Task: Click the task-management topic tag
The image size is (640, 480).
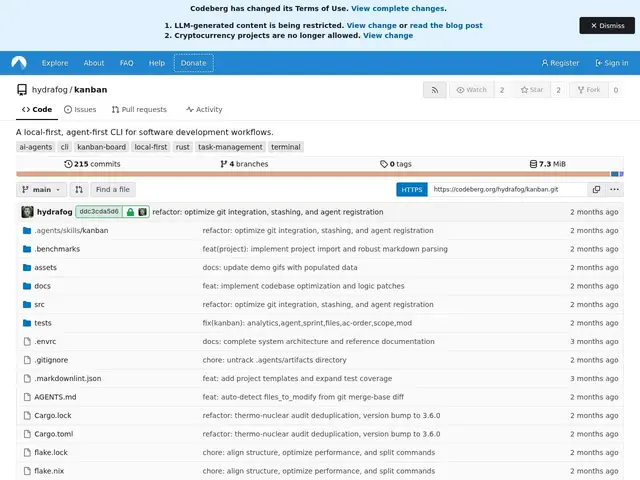Action: click(x=230, y=147)
